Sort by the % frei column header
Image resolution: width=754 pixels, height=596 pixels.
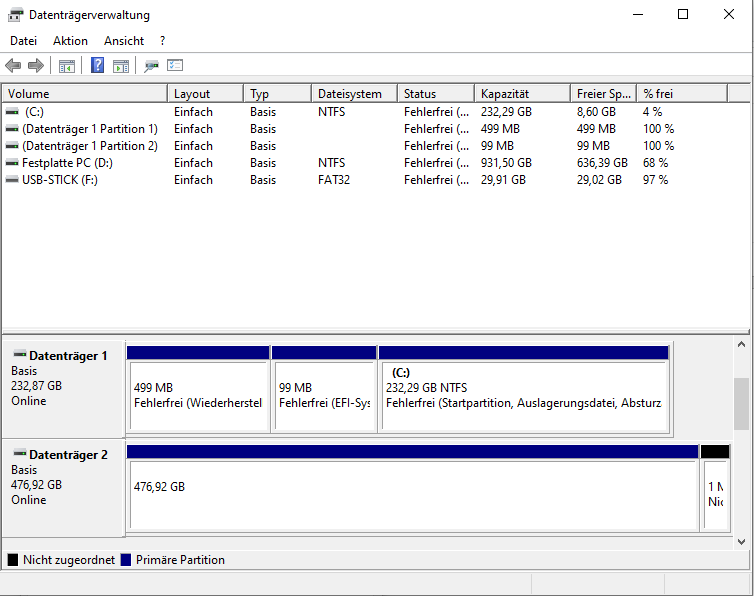pyautogui.click(x=682, y=94)
